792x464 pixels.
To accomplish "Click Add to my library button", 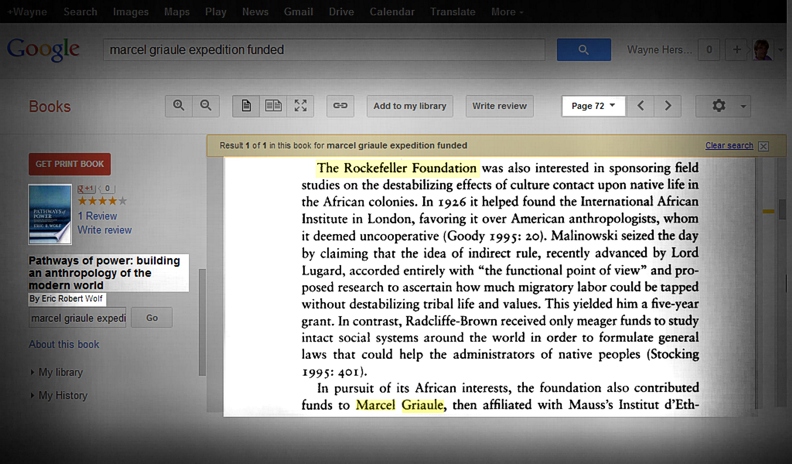I will (x=410, y=106).
